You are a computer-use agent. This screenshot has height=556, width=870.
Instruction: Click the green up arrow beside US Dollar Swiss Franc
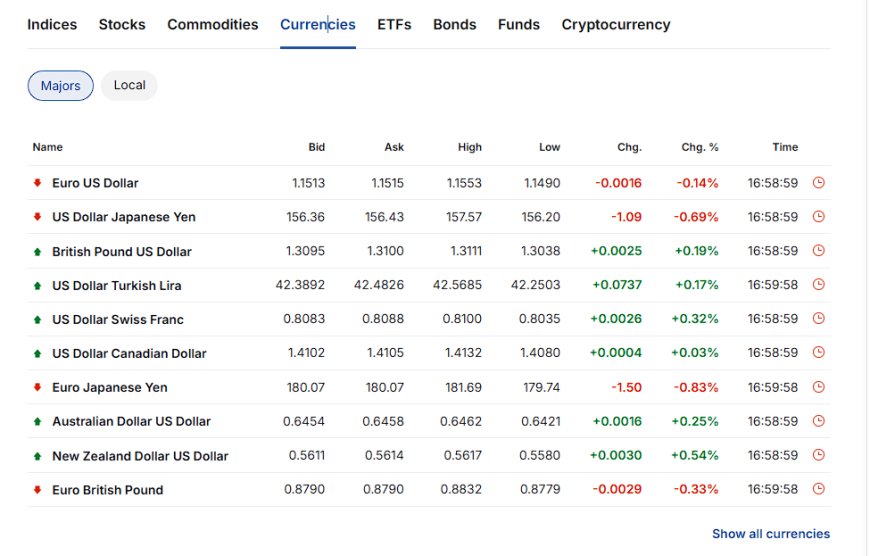click(37, 320)
